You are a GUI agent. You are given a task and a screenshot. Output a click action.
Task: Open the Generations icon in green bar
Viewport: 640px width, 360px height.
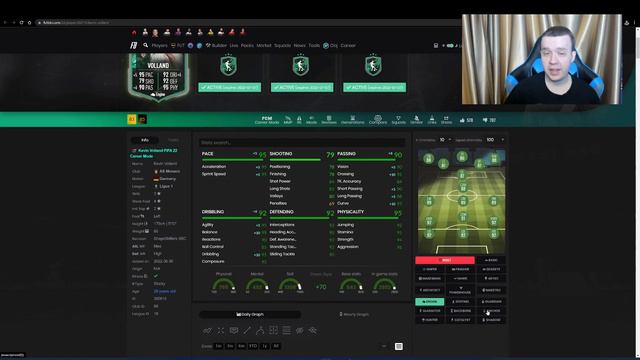(x=353, y=120)
